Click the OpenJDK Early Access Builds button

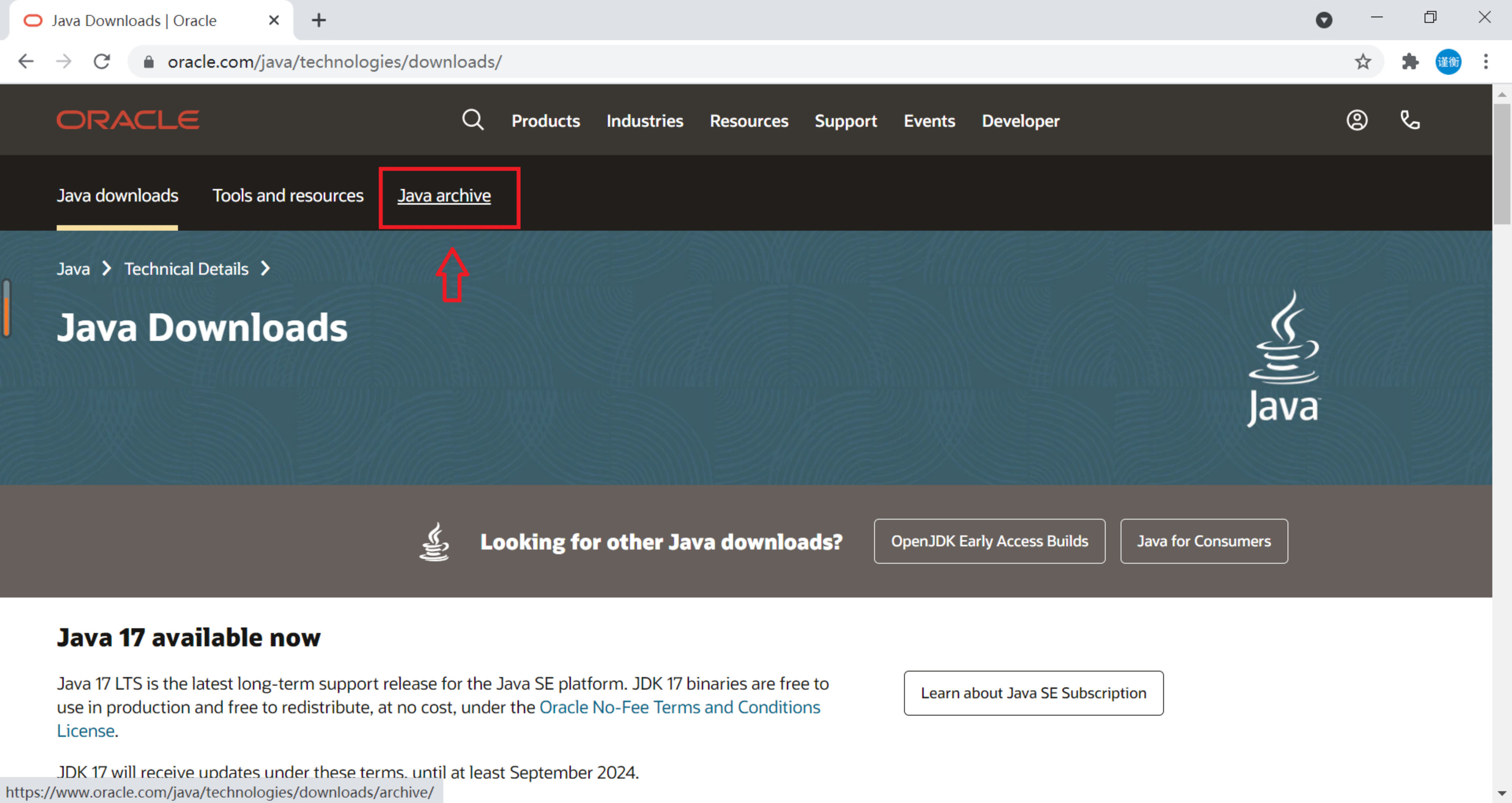pyautogui.click(x=989, y=541)
